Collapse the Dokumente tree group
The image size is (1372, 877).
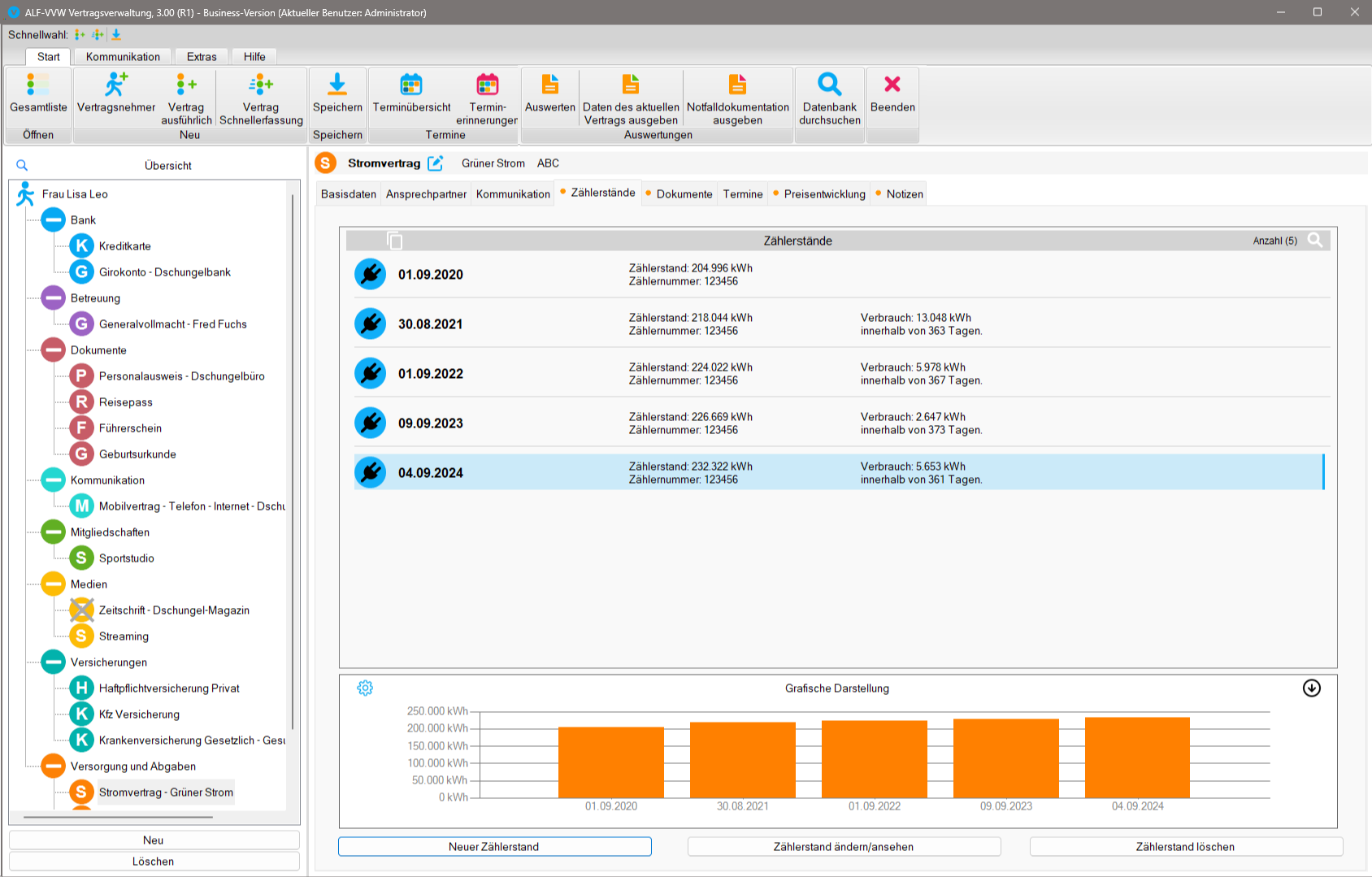(54, 350)
